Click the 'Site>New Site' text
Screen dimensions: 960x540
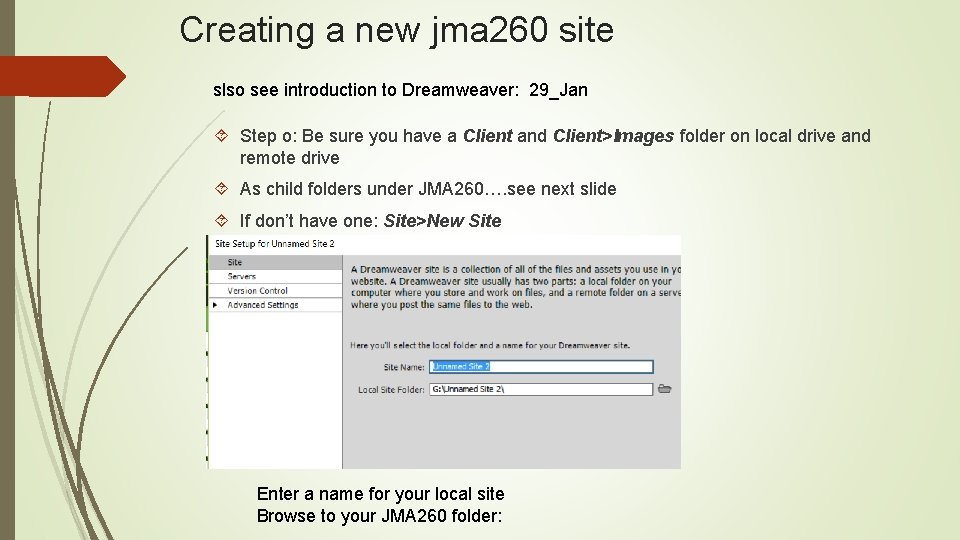[x=443, y=220]
